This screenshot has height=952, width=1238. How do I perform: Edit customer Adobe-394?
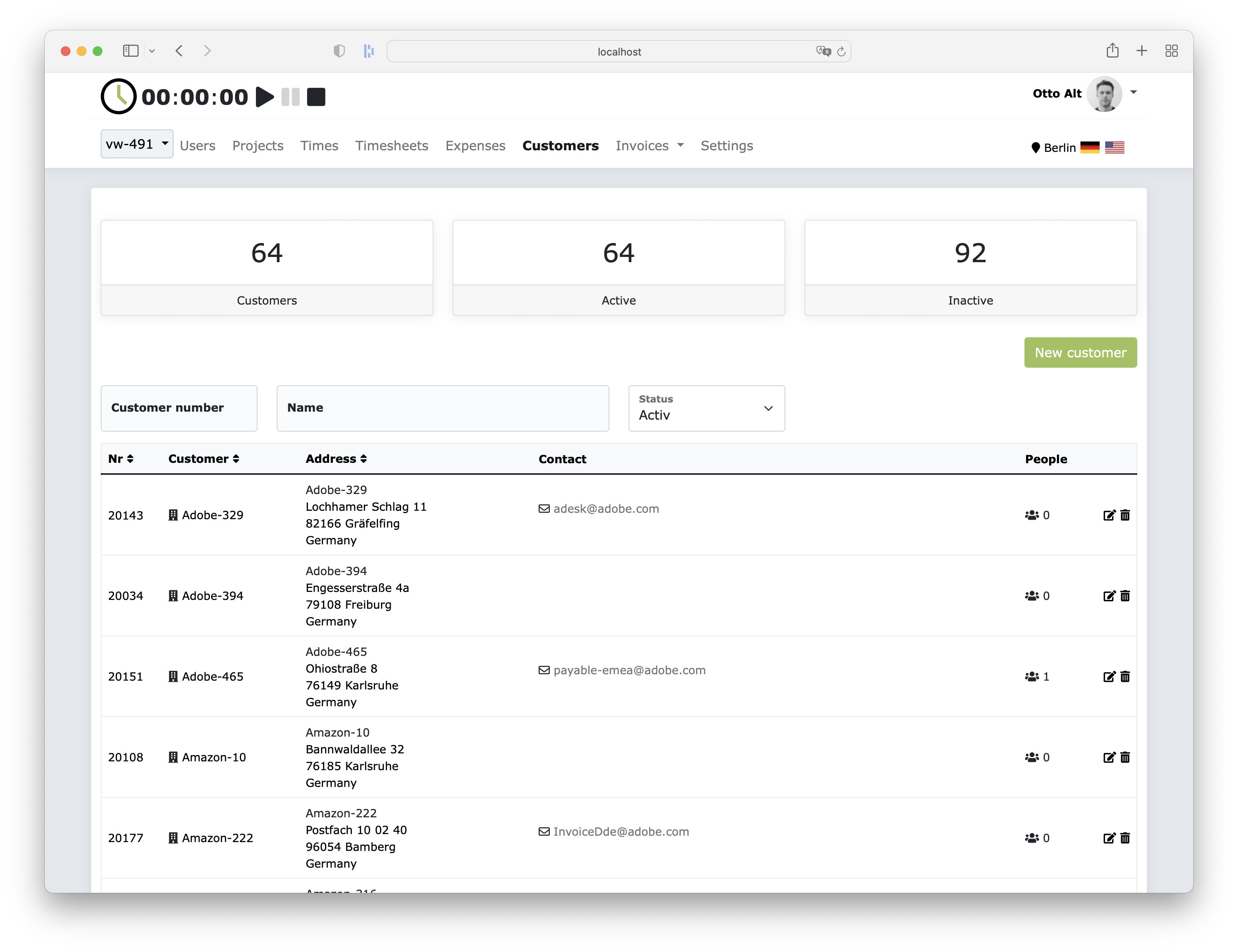click(x=1109, y=595)
